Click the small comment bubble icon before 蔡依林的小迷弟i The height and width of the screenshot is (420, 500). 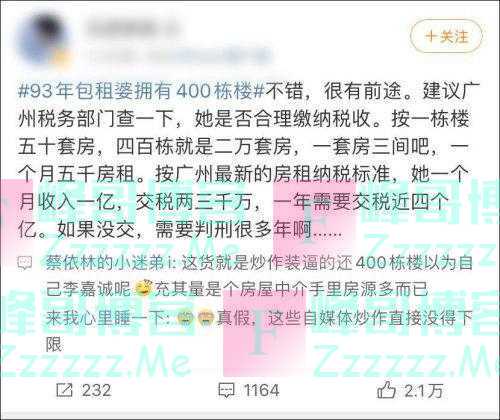pos(25,263)
